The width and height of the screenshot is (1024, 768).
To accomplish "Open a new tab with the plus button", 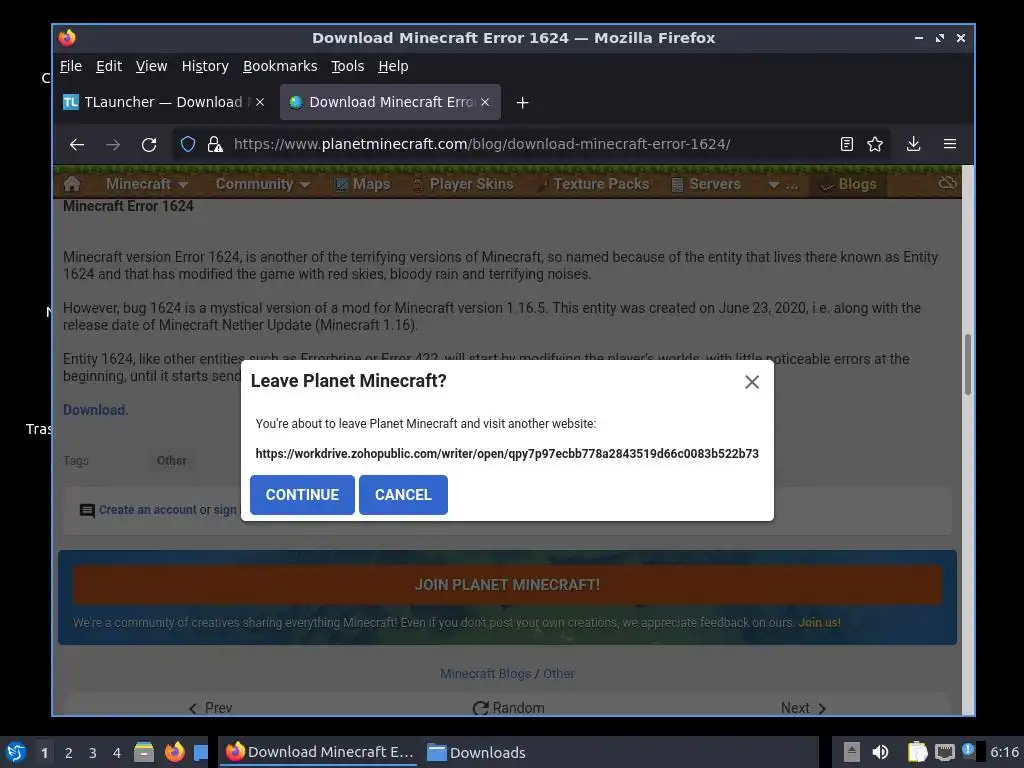I will (x=522, y=103).
